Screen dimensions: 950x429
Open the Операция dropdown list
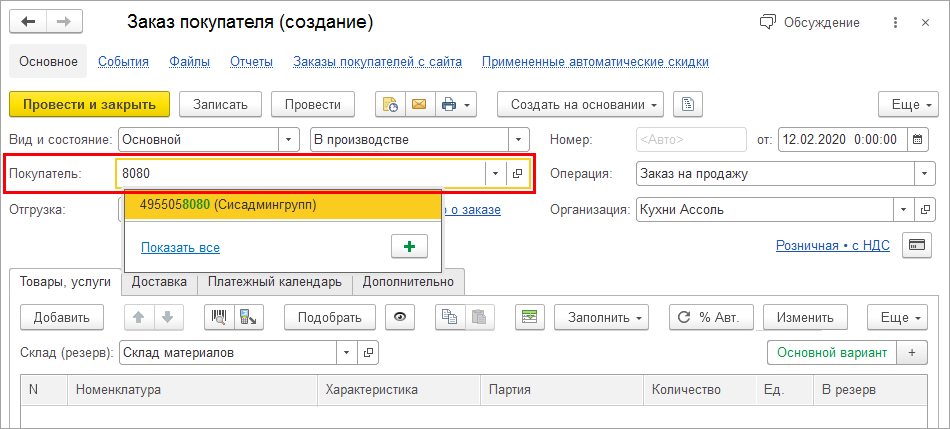tap(924, 174)
